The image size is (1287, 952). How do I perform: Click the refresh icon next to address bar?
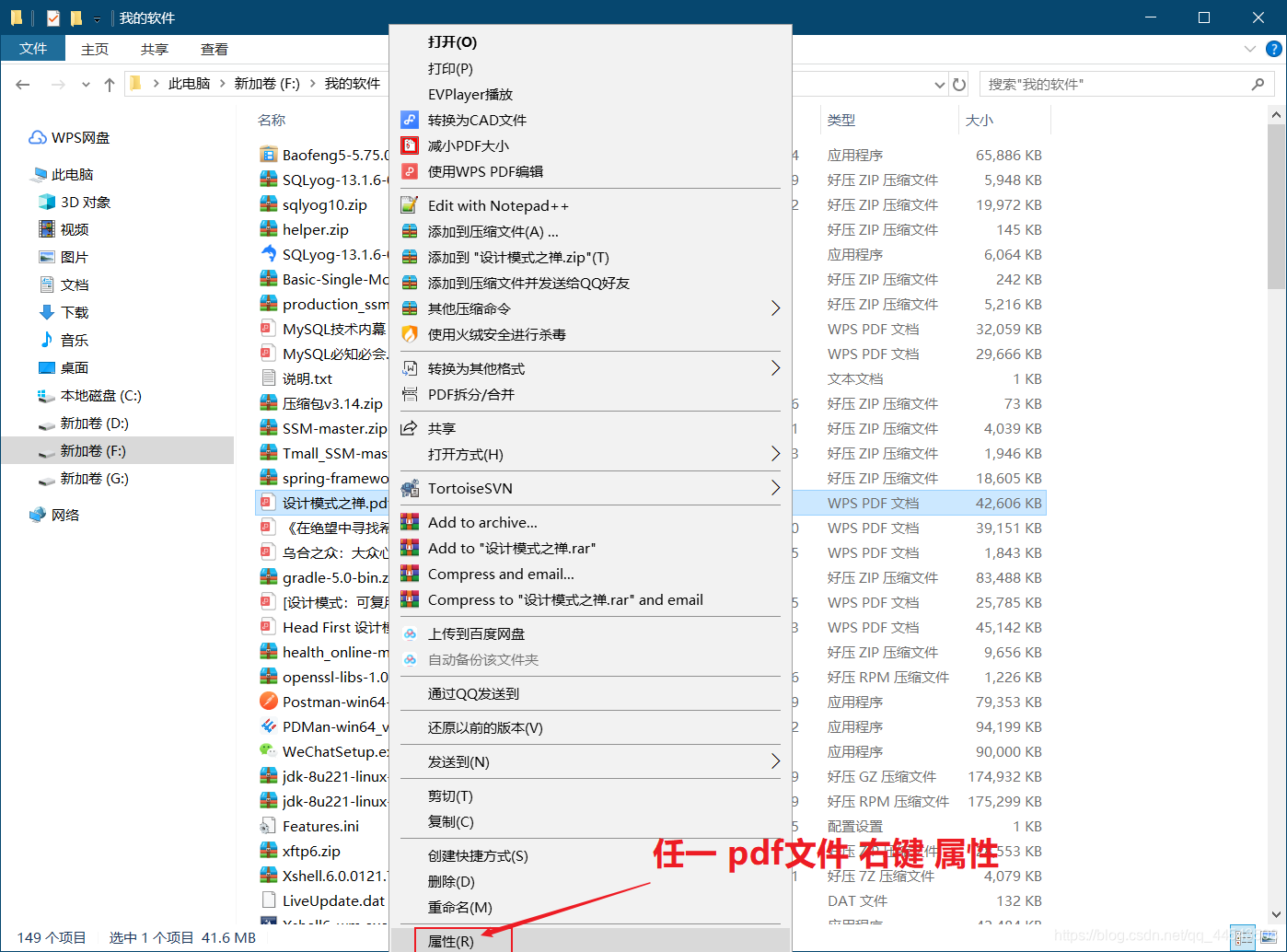pyautogui.click(x=959, y=84)
